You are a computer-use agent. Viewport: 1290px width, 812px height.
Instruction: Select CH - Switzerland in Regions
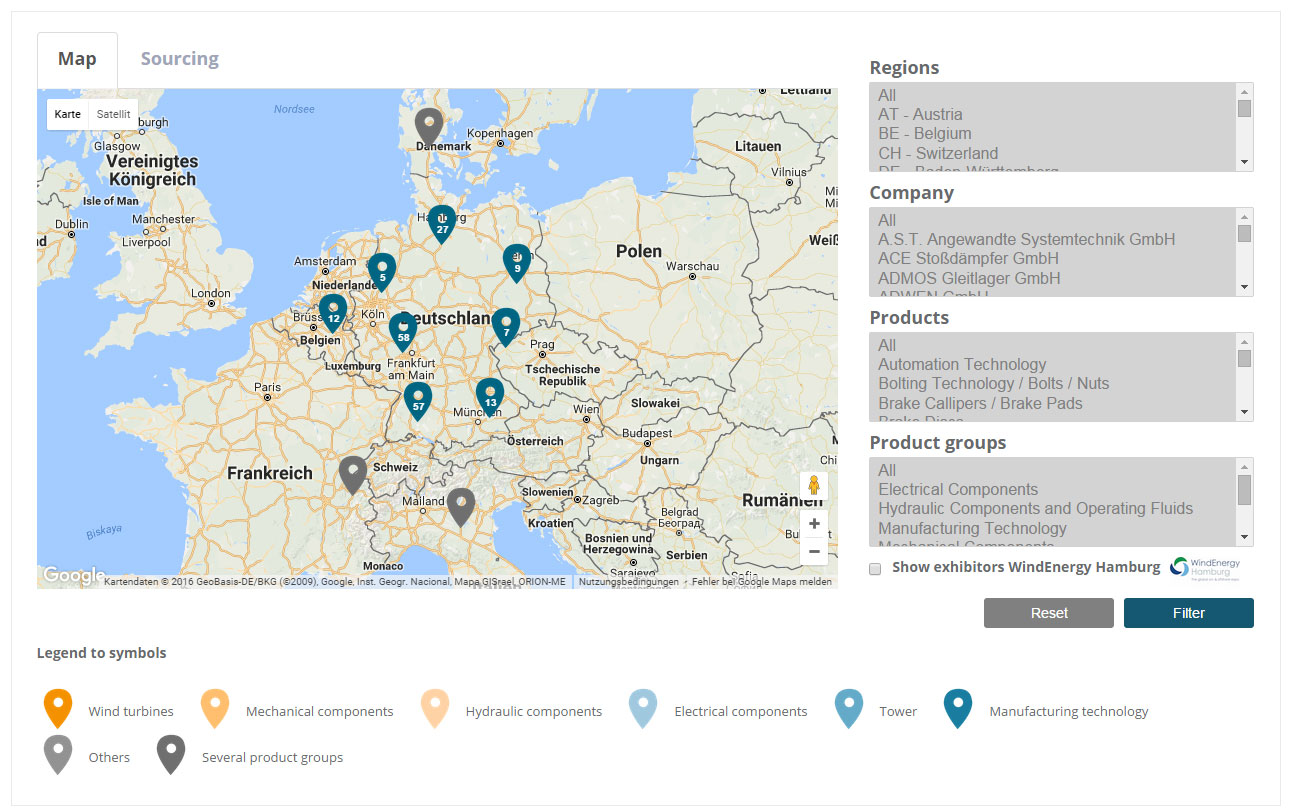coord(1053,154)
